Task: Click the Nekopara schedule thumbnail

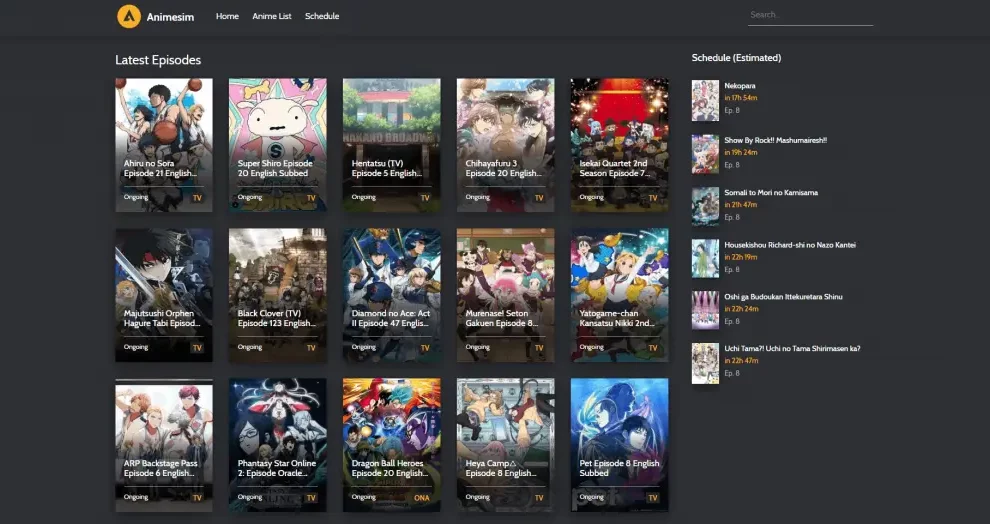Action: (x=705, y=100)
